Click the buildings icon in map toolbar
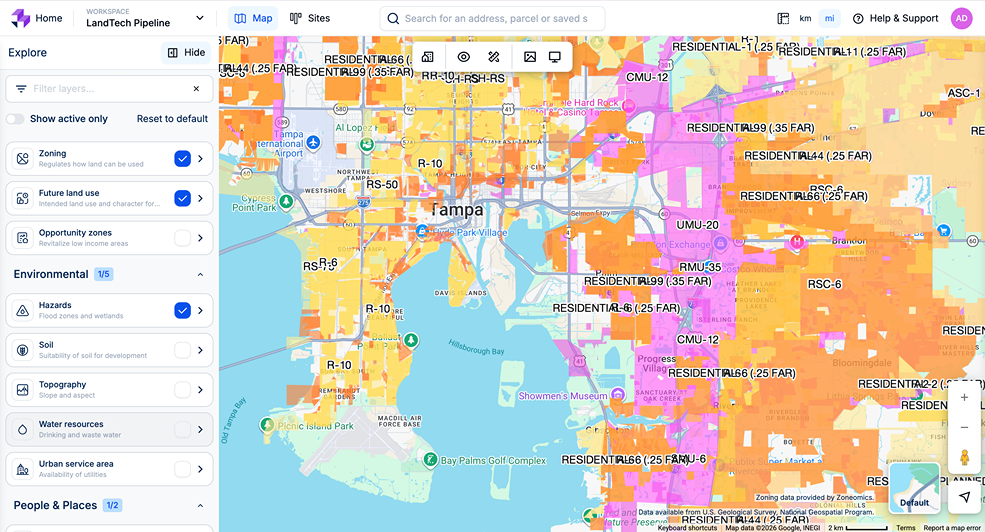This screenshot has width=985, height=532. 428,57
